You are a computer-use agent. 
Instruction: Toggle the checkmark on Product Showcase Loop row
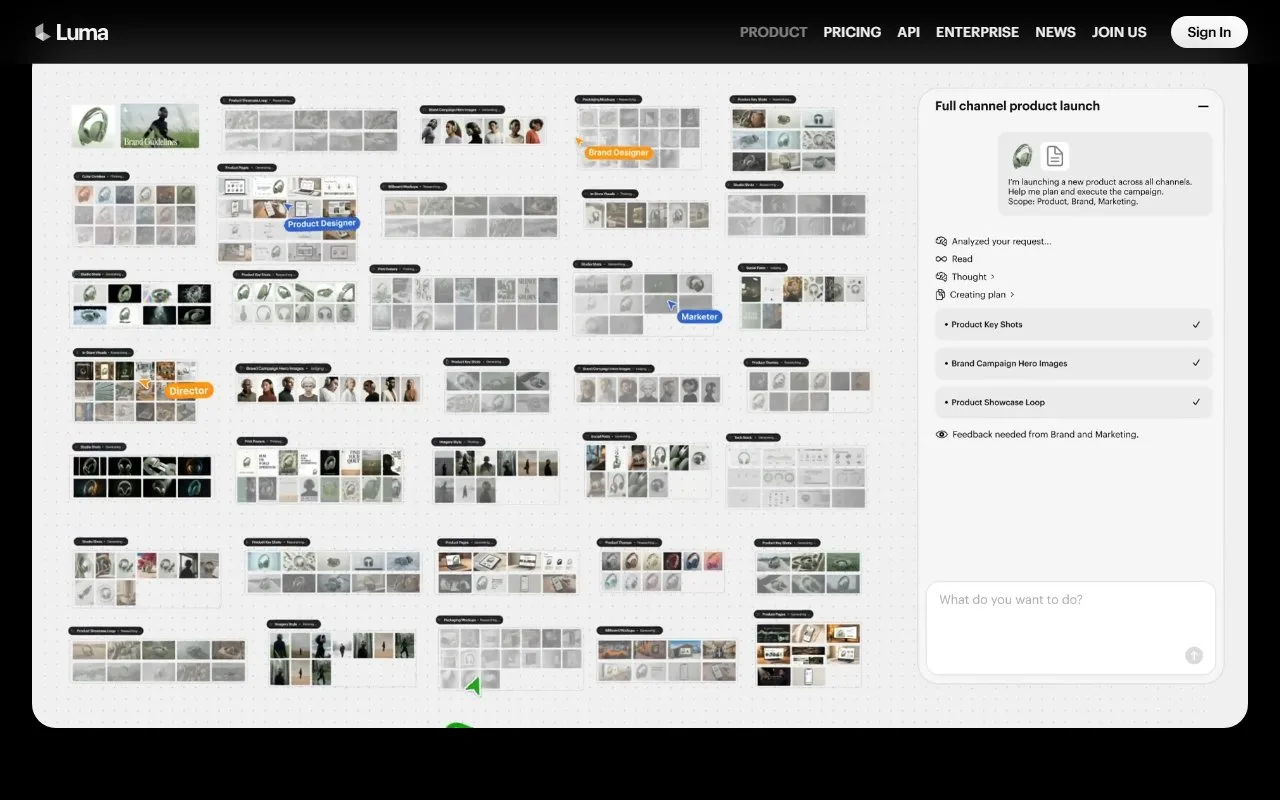(x=1196, y=402)
